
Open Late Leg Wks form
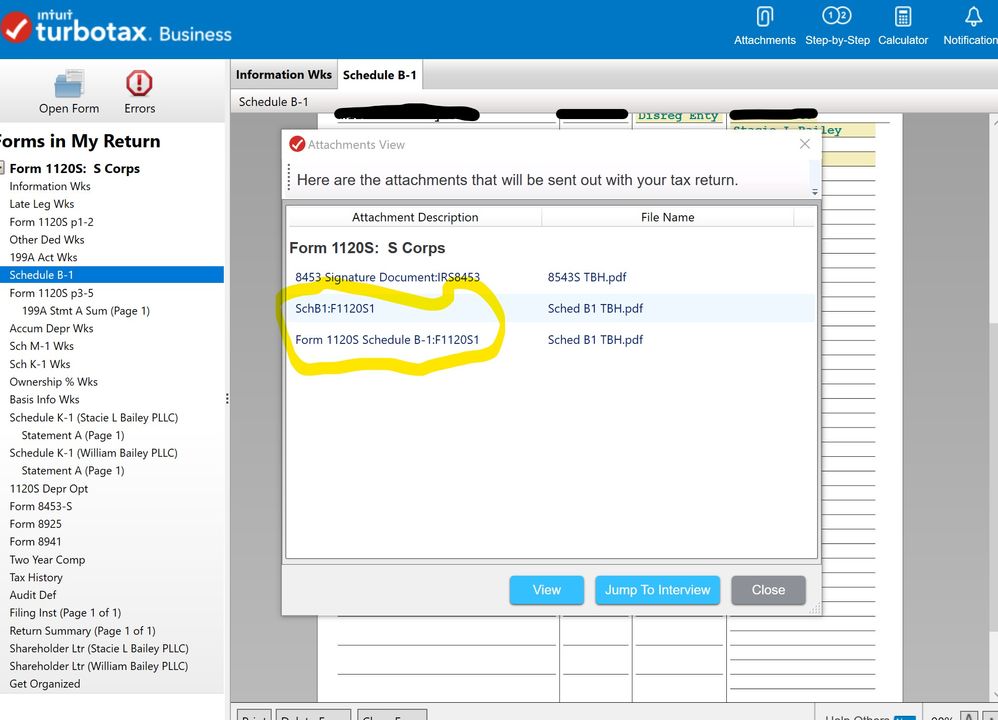pyautogui.click(x=41, y=204)
